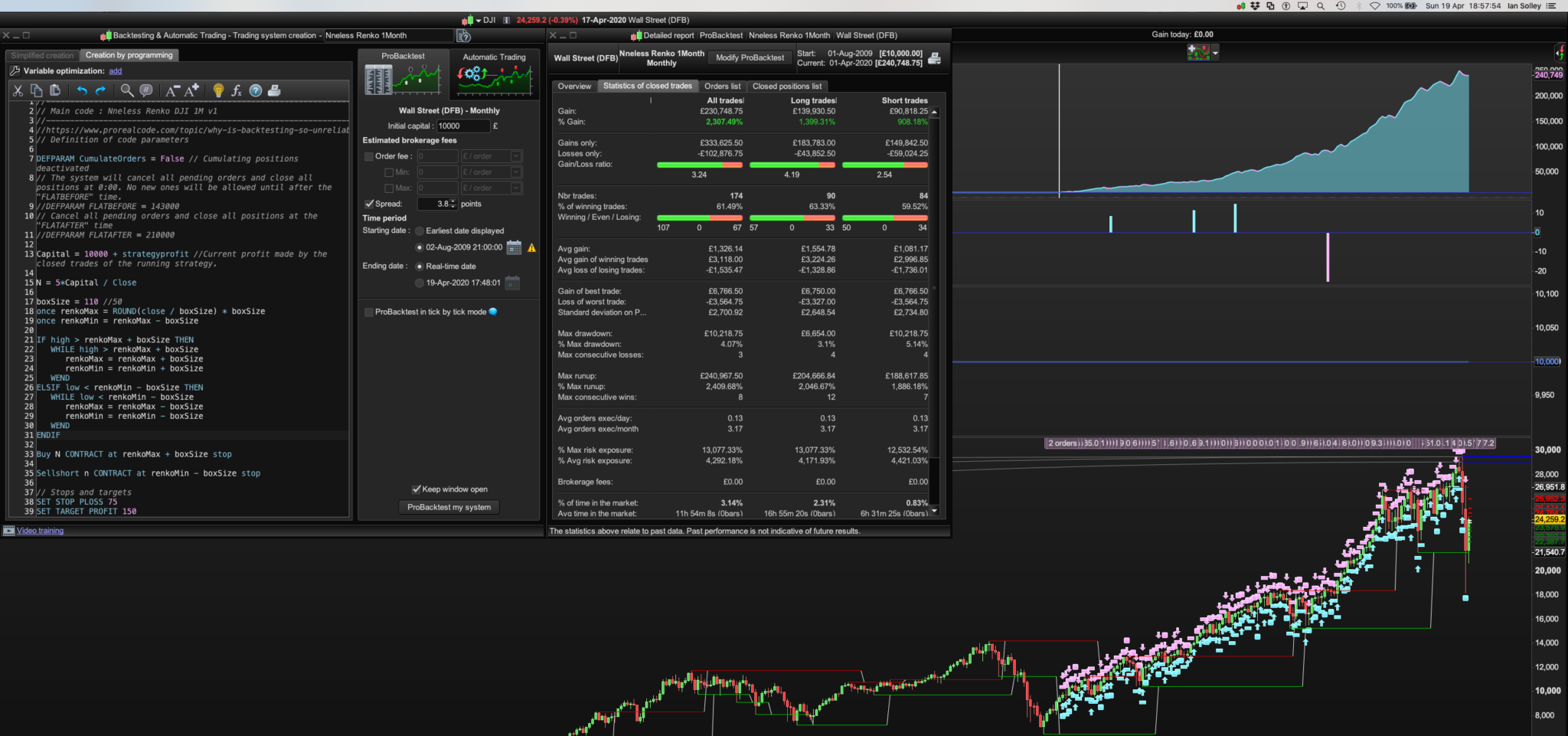Decrease editor font size

[172, 90]
